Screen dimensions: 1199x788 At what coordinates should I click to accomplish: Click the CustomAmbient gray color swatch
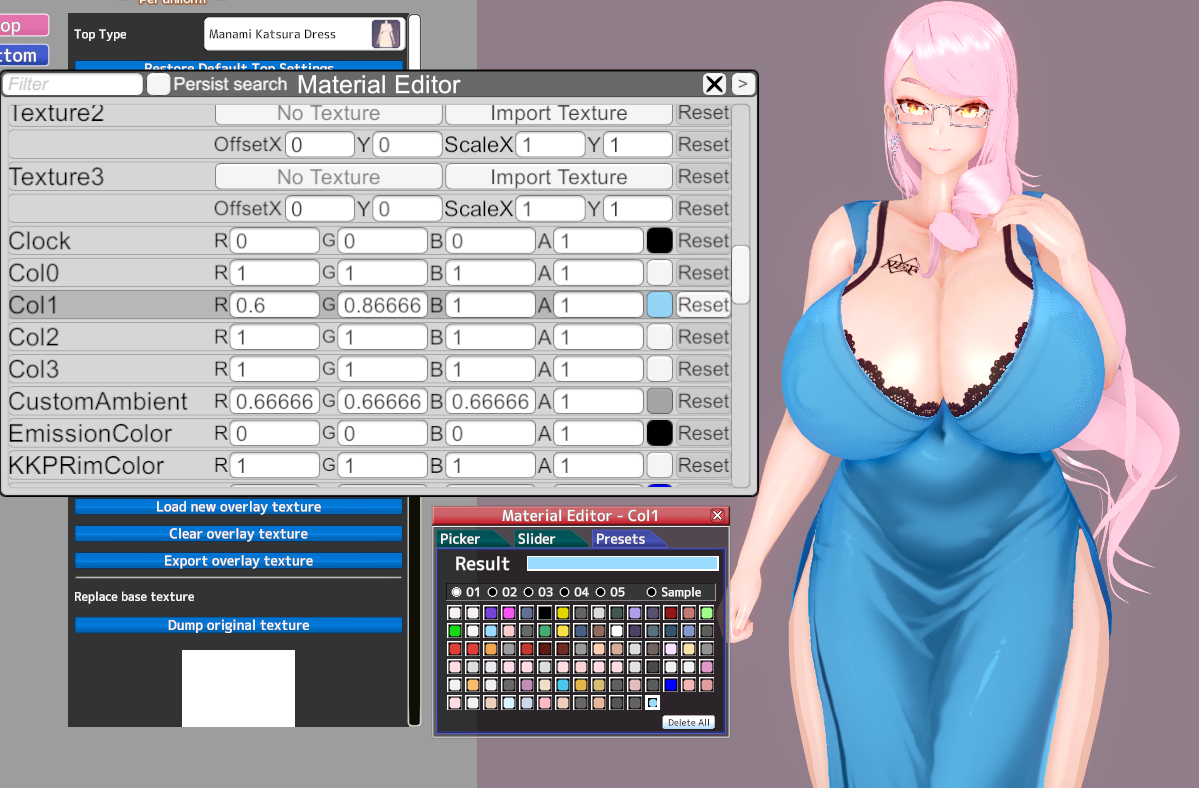point(659,401)
